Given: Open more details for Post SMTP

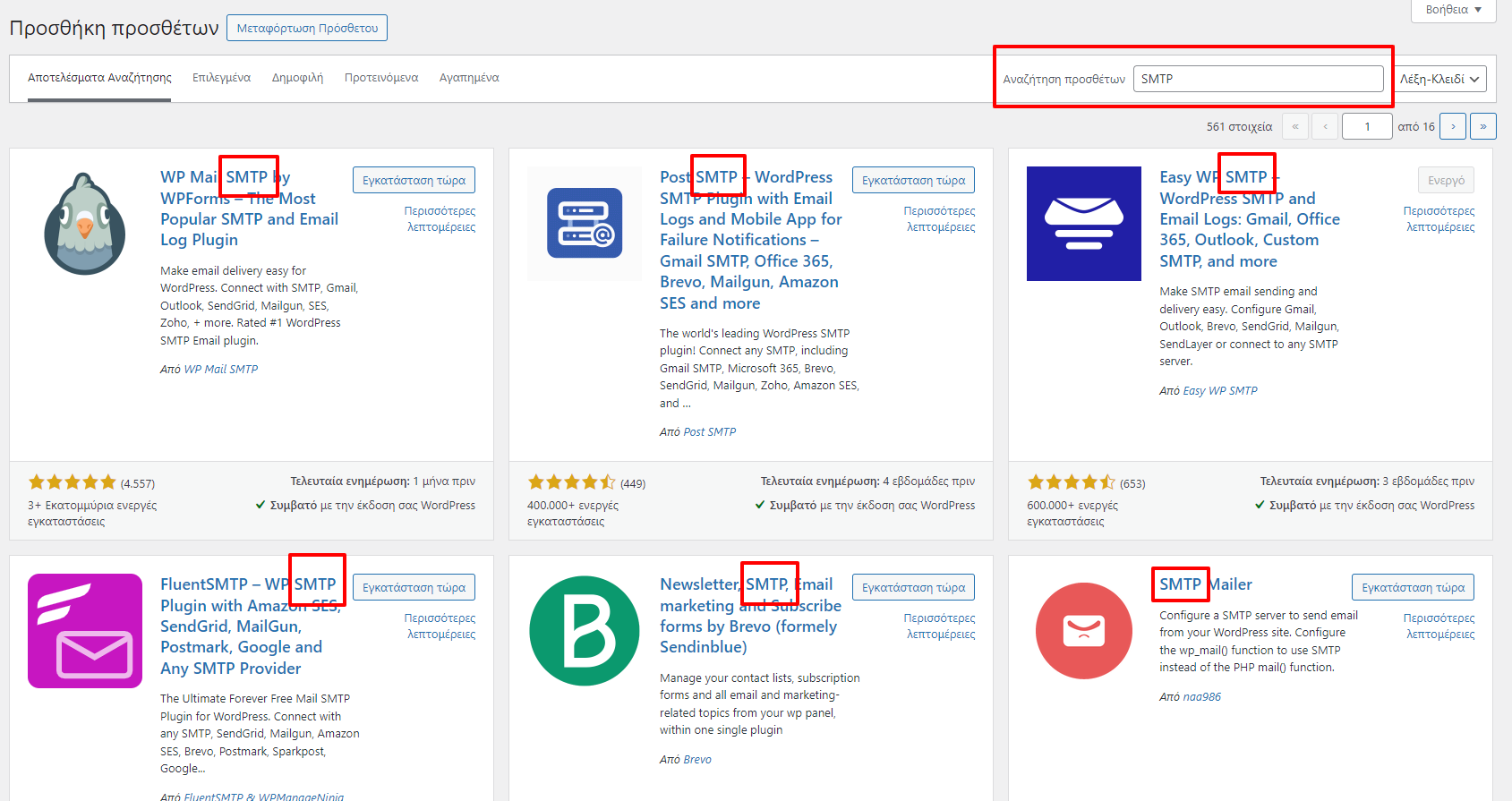Looking at the screenshot, I should point(939,219).
